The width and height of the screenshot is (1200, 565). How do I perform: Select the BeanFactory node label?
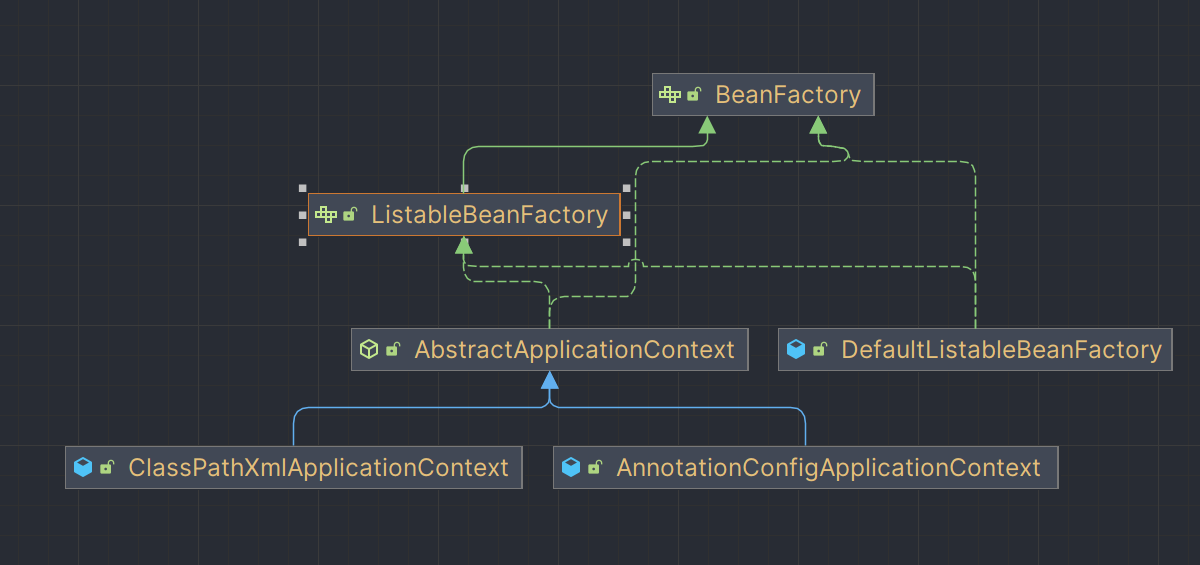[x=788, y=95]
